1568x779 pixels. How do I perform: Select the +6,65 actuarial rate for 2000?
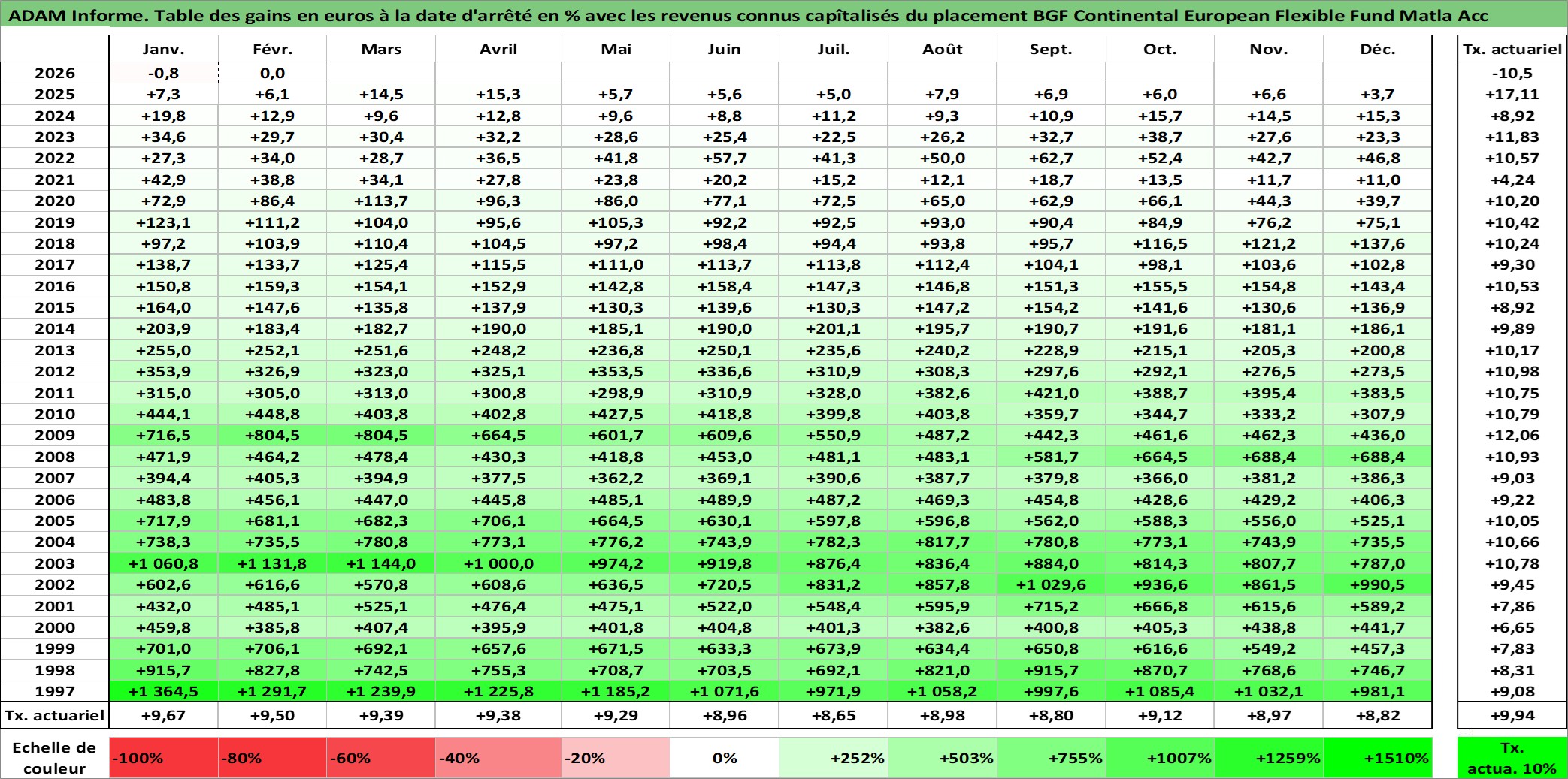click(x=1512, y=628)
